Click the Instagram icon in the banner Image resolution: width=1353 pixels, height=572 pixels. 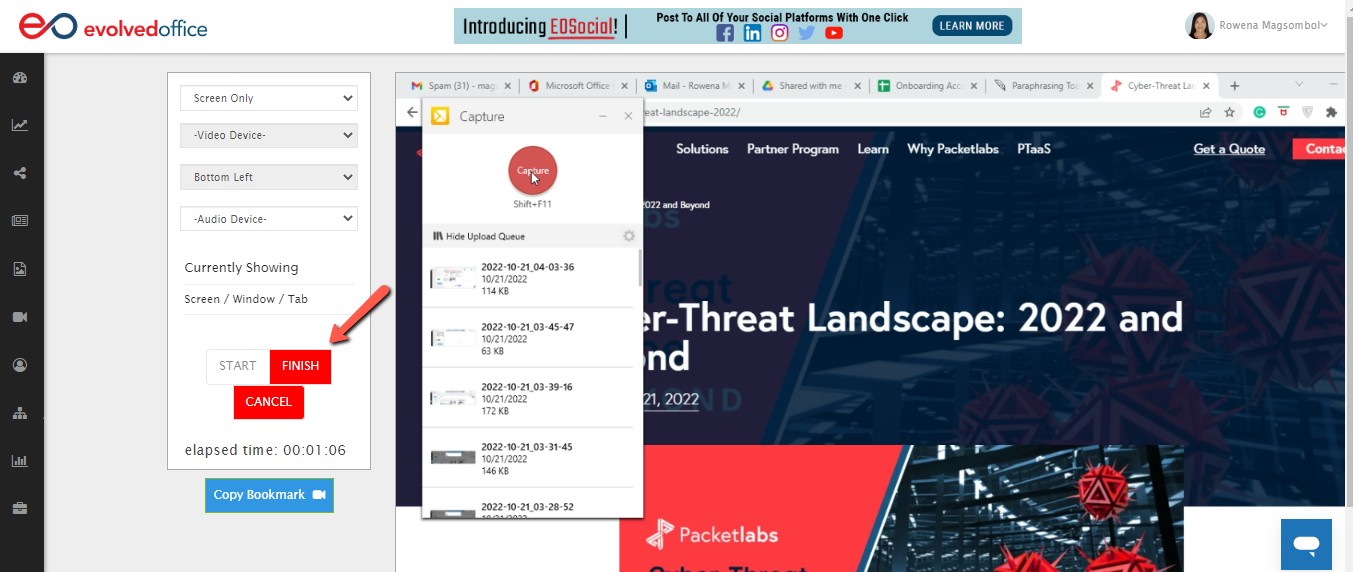point(779,33)
